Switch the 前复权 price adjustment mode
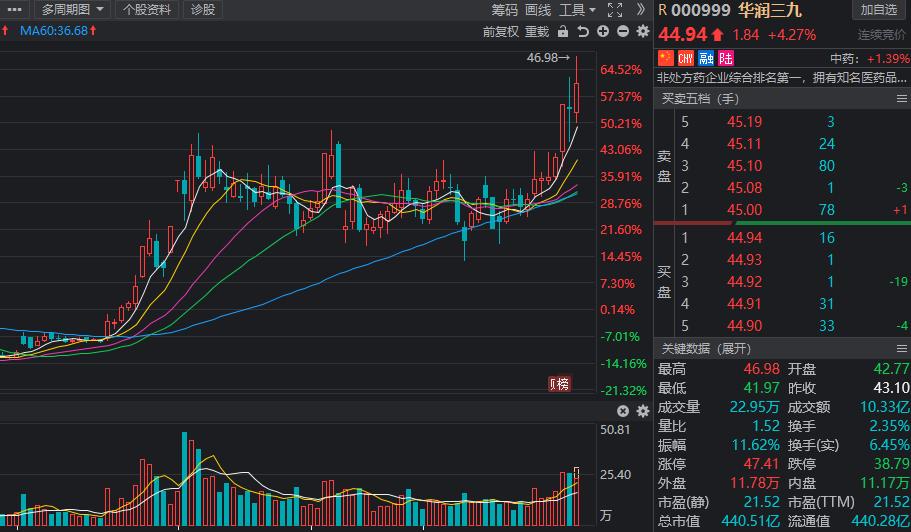 (500, 31)
